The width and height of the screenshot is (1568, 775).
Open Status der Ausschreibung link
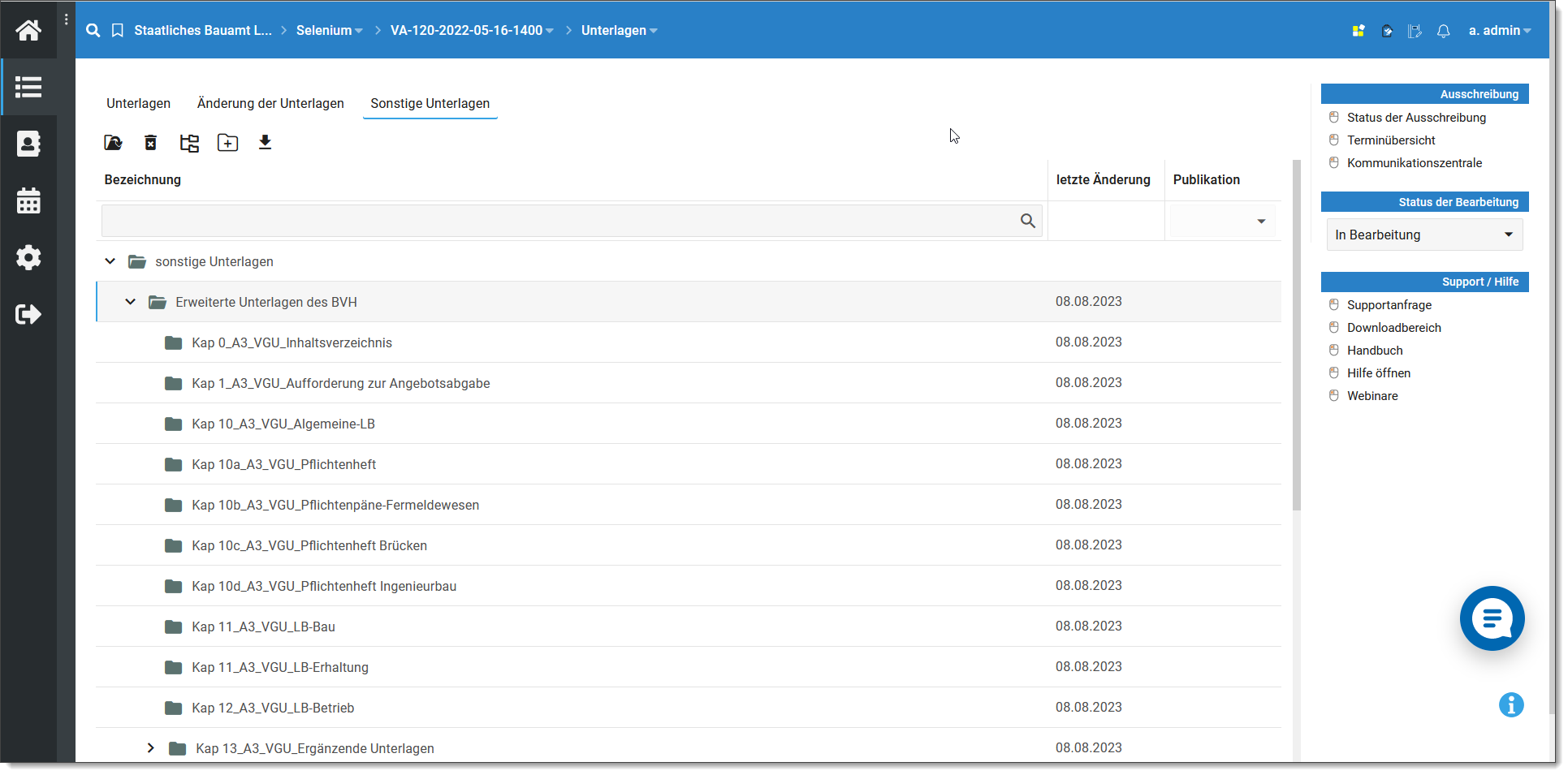(1416, 117)
